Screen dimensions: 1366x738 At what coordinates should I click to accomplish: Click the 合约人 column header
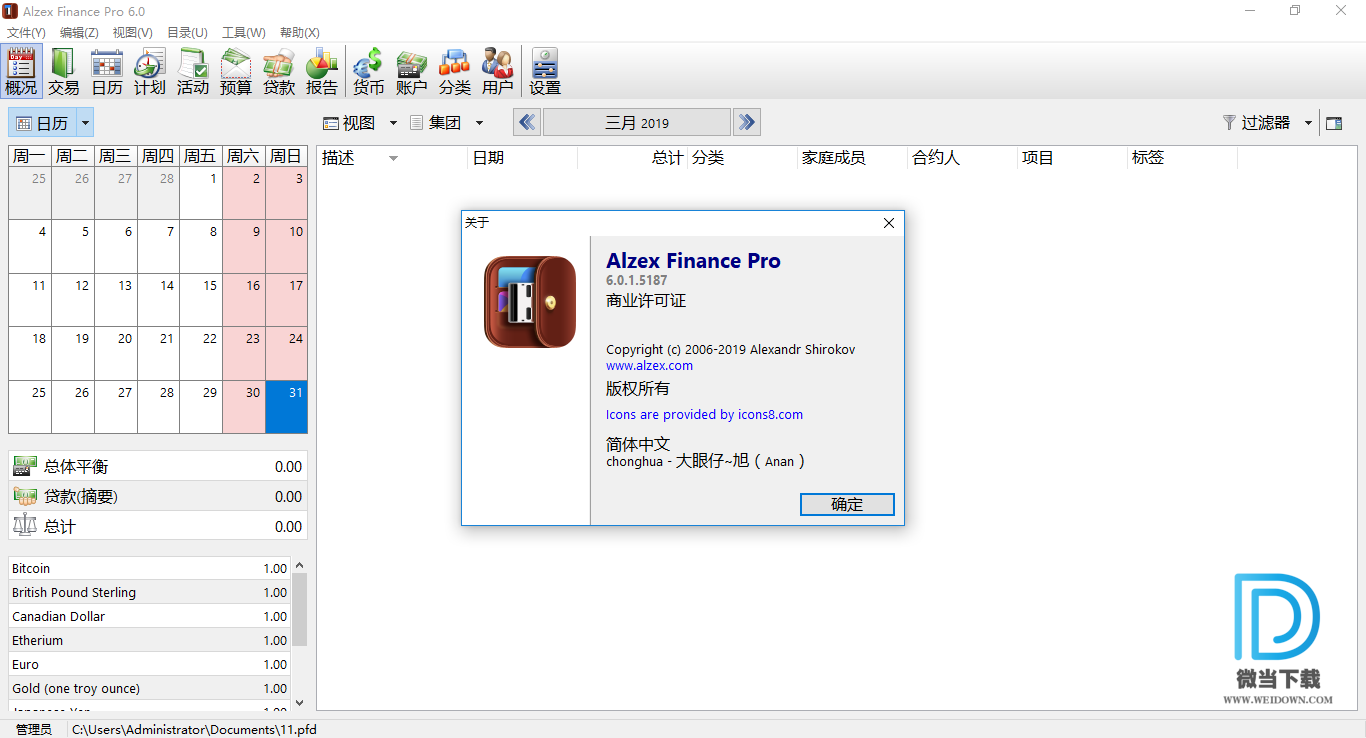coord(962,158)
